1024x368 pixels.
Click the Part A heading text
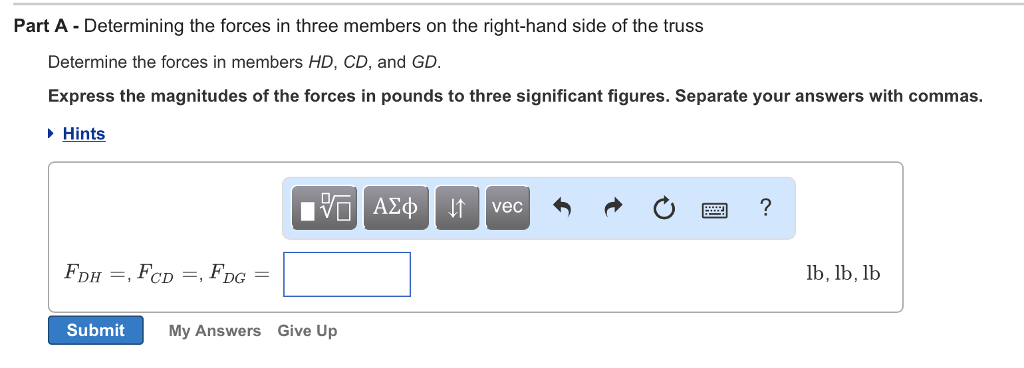(359, 26)
